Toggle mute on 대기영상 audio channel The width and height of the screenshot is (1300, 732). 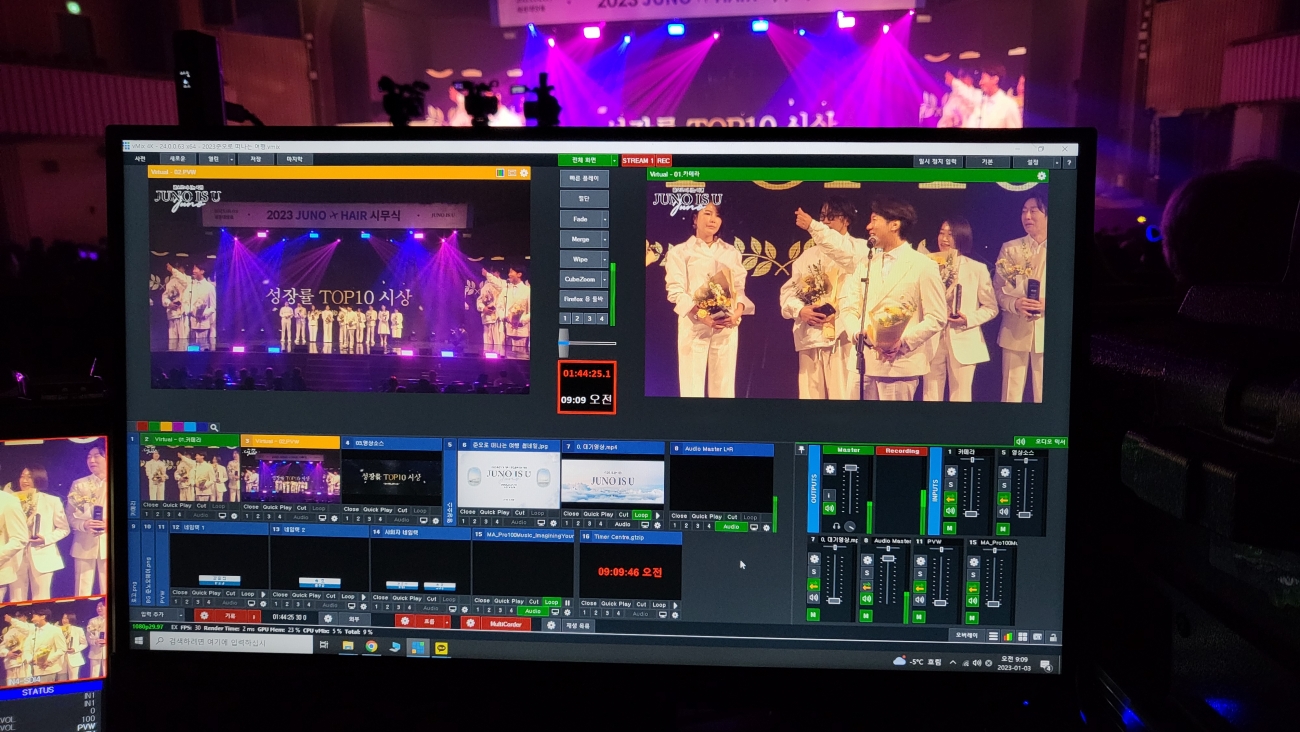click(x=814, y=597)
